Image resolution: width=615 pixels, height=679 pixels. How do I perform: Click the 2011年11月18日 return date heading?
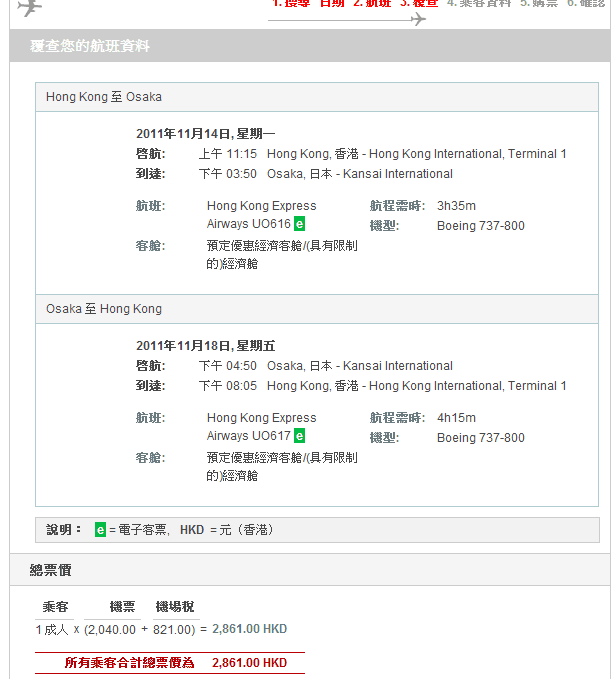(x=206, y=346)
